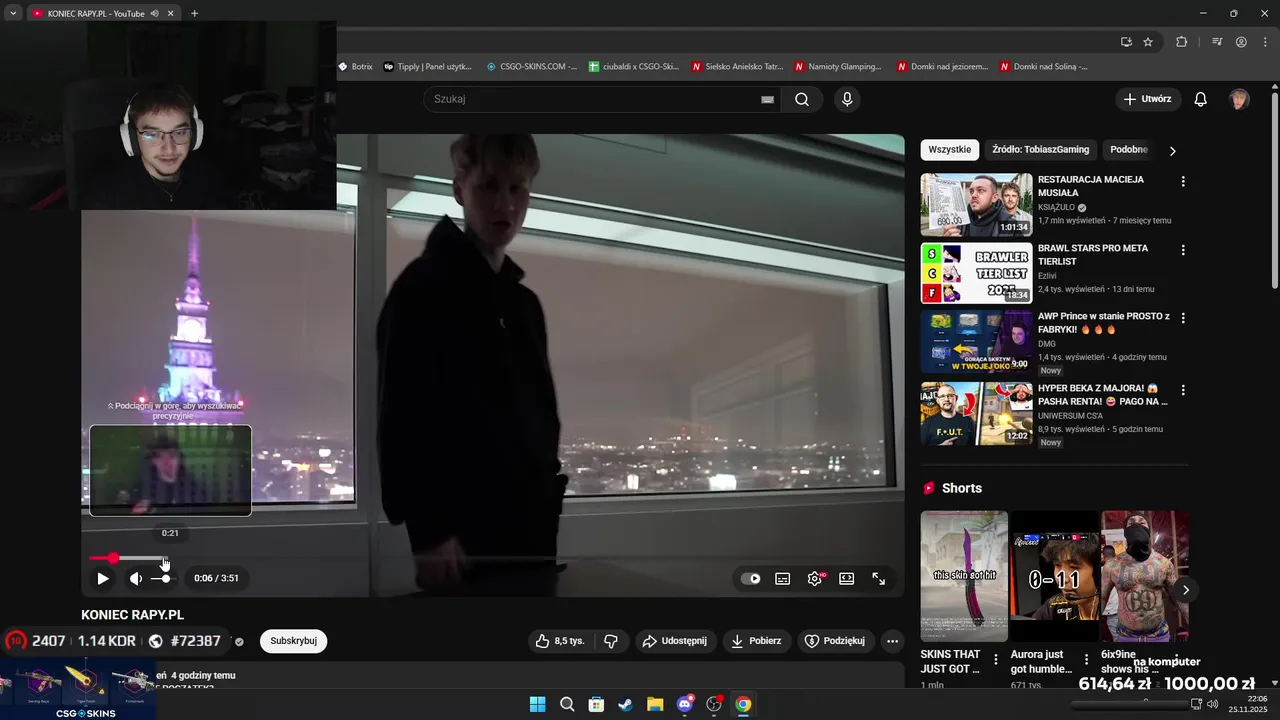Open the BRAWL STARS PRO META TIERLIST video

coord(976,273)
